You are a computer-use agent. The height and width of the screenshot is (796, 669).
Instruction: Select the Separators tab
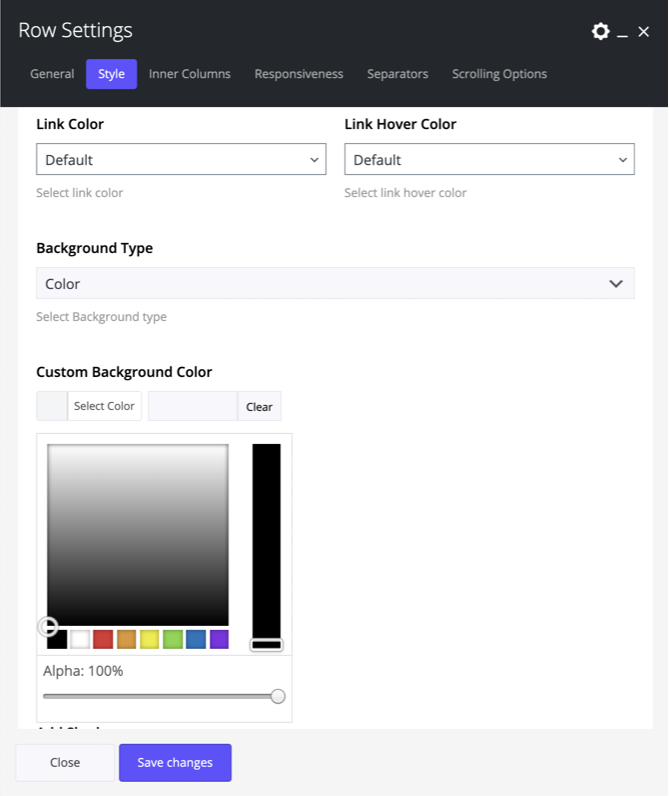coord(397,74)
